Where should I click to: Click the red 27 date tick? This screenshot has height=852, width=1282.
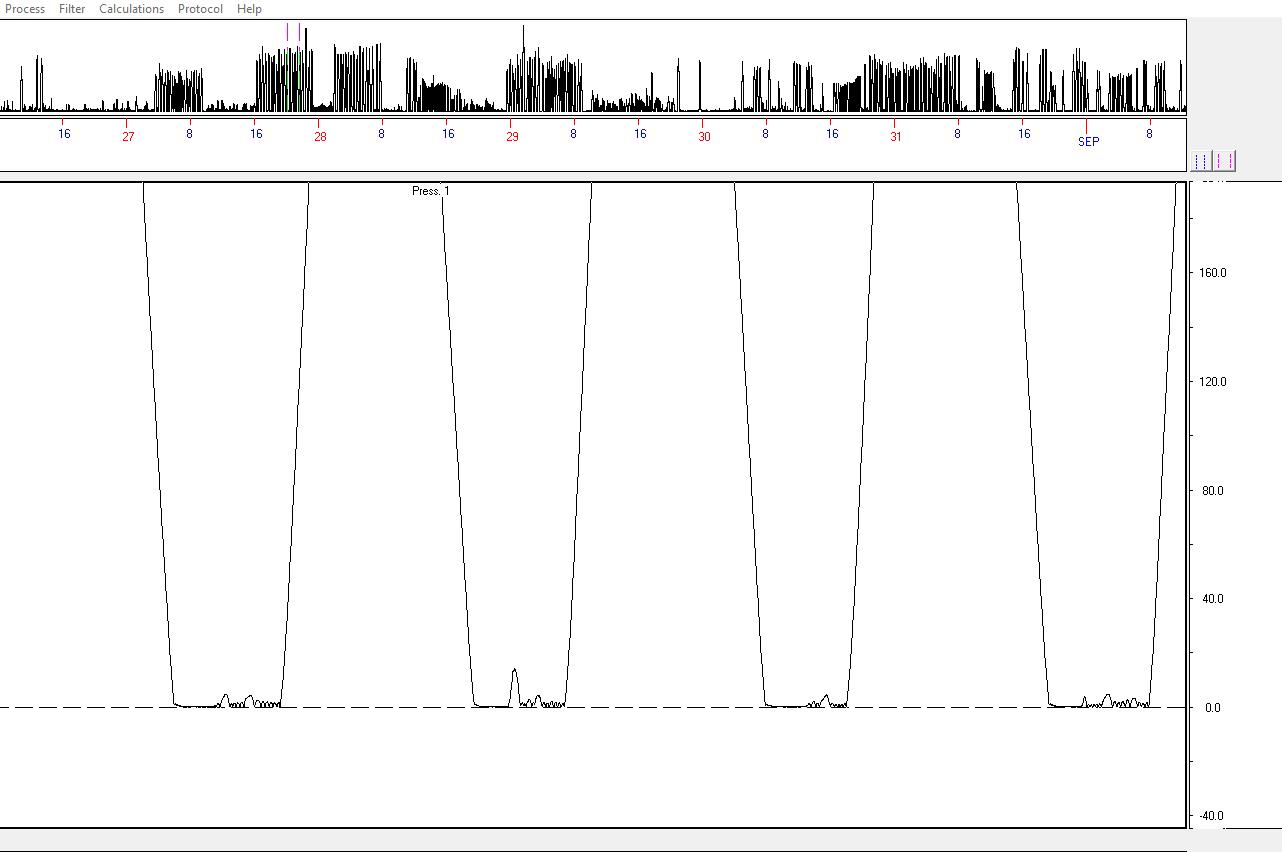(128, 137)
